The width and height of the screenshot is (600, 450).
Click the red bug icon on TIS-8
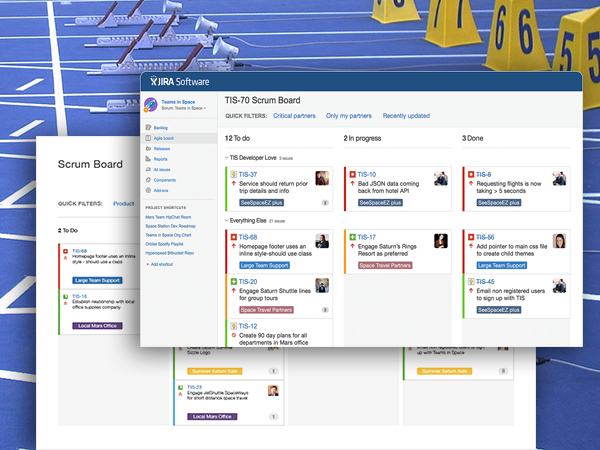[471, 174]
